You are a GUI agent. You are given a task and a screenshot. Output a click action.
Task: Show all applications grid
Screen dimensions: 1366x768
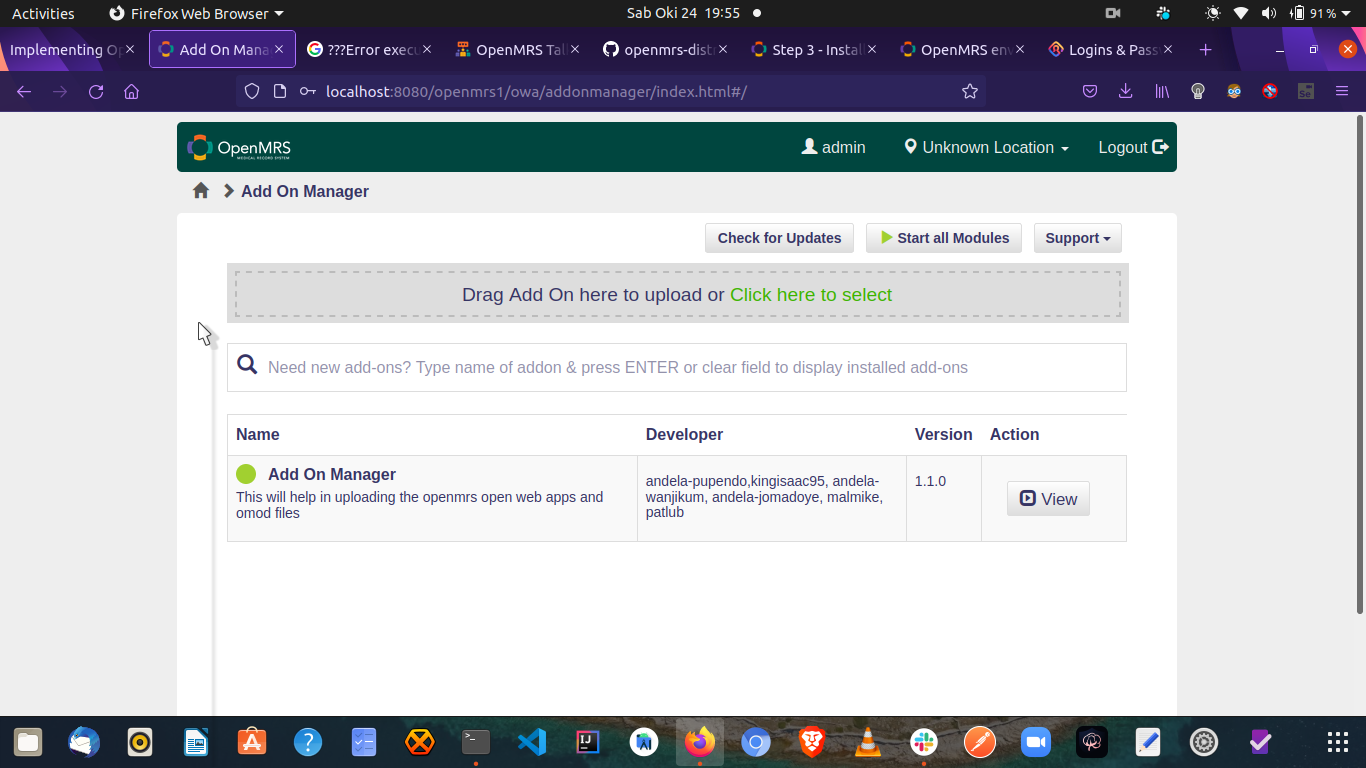pos(1338,742)
